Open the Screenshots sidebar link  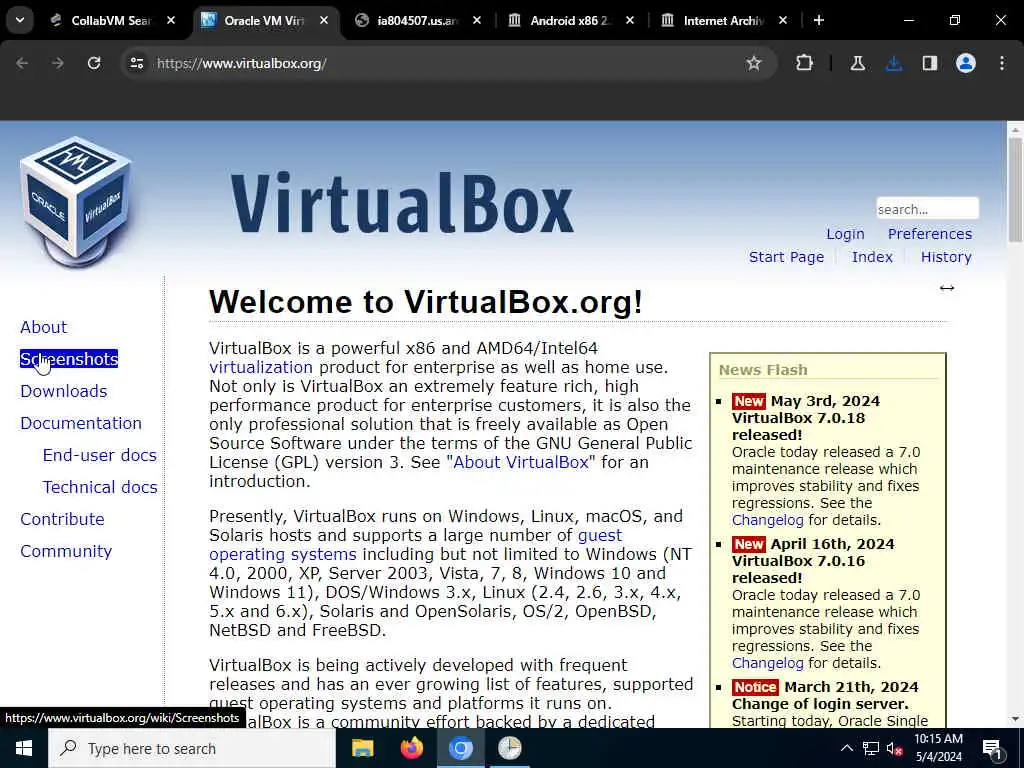point(69,359)
